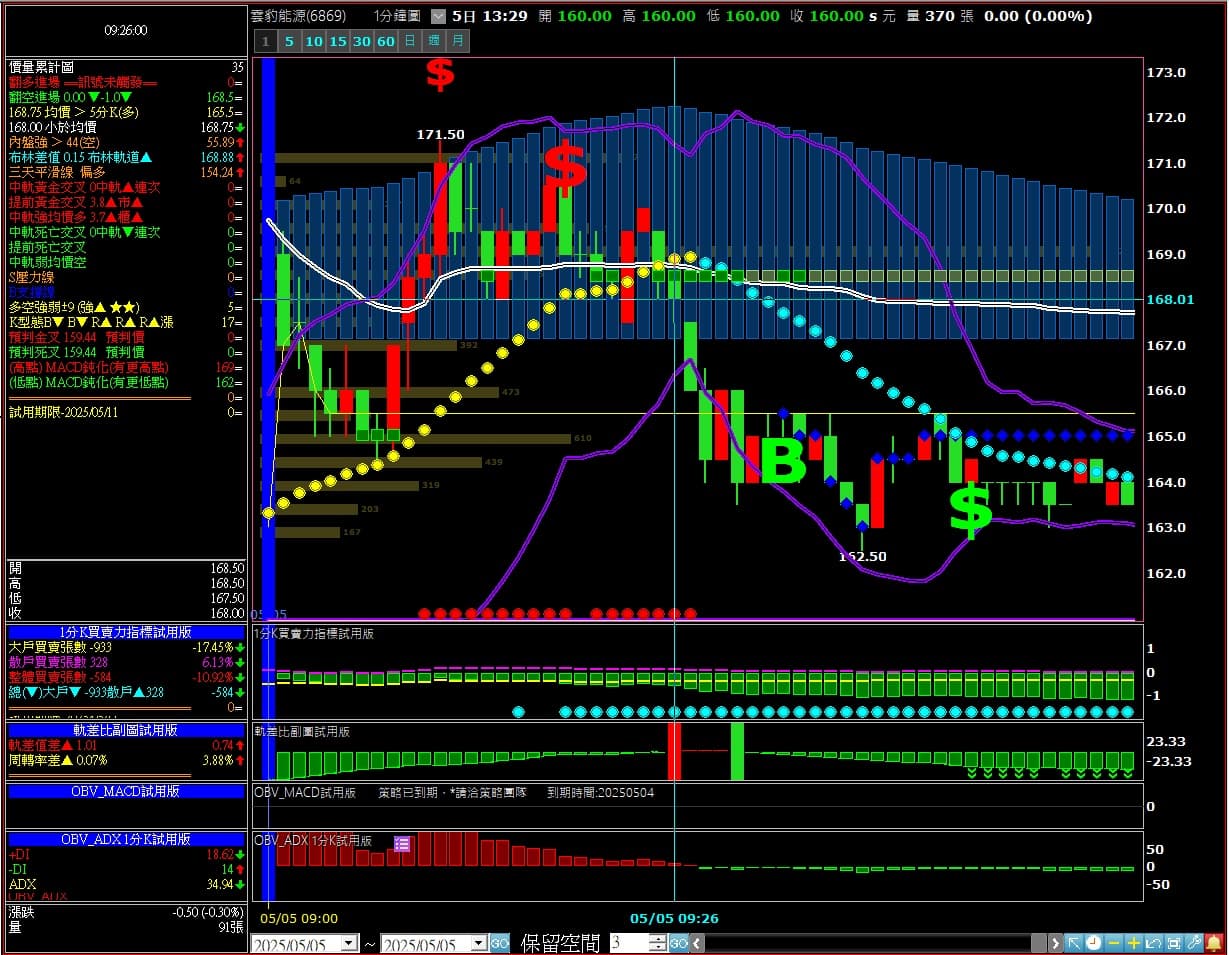1229x955 pixels.
Task: Zoom out chart with yellow minus icon
Action: 1114,943
